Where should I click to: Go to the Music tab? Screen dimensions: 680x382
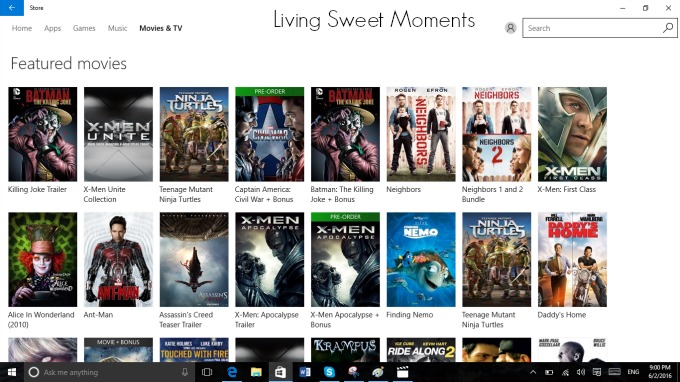118,28
